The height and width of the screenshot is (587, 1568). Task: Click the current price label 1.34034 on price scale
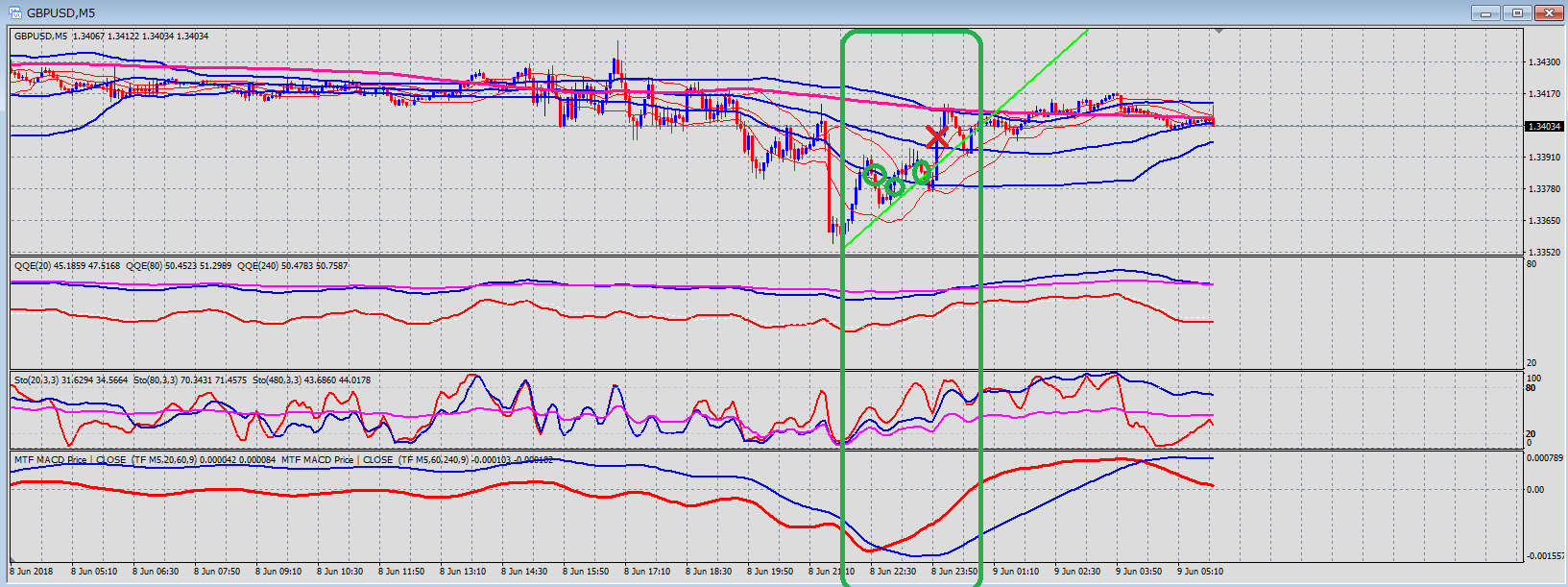pos(1545,126)
